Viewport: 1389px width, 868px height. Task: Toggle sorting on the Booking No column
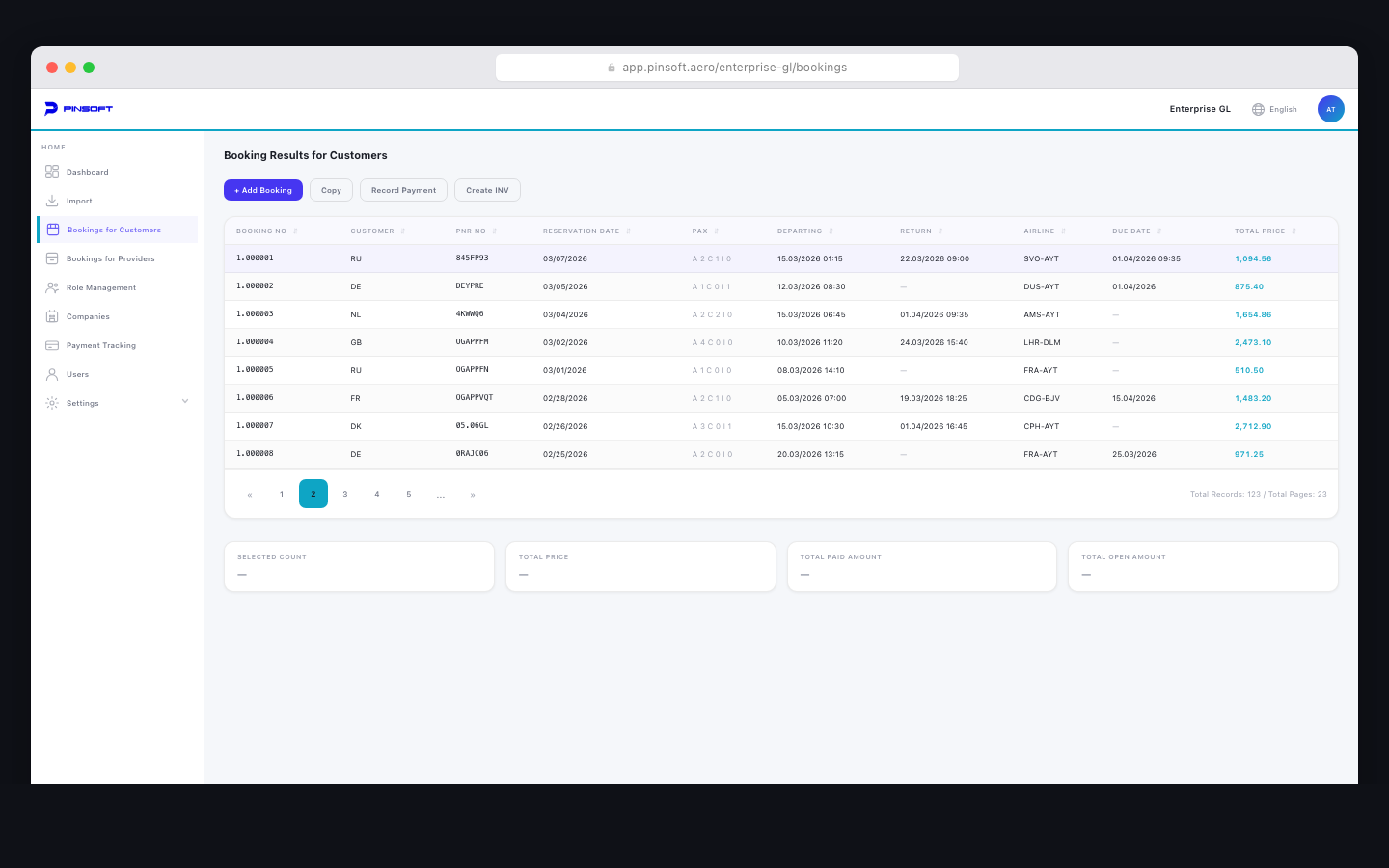coord(297,231)
